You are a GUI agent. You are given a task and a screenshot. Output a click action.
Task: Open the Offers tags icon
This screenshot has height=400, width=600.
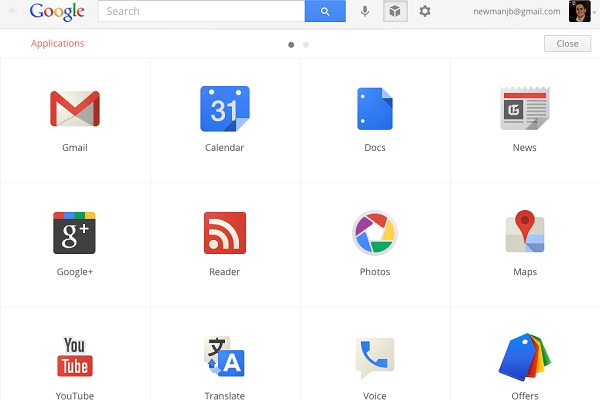[525, 357]
